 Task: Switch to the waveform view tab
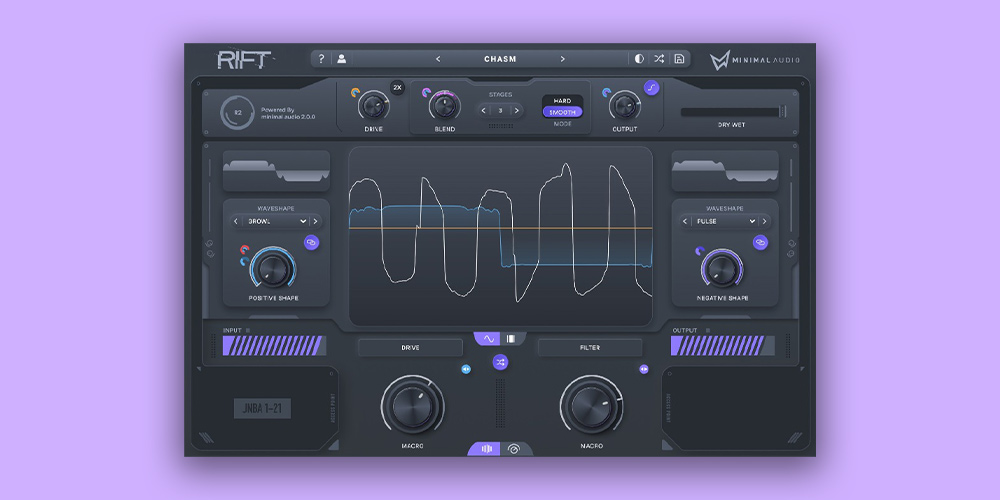click(x=490, y=339)
